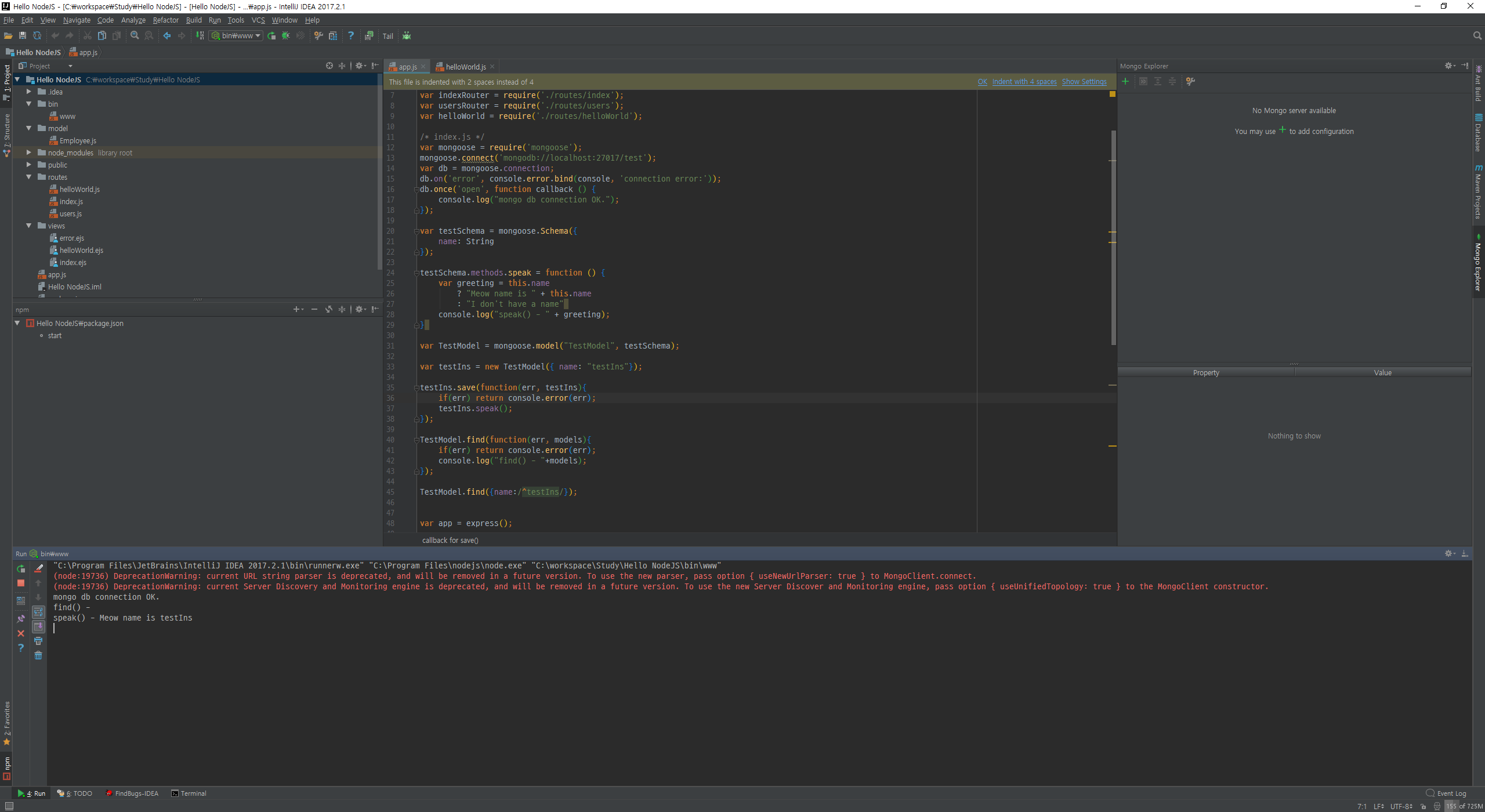This screenshot has width=1485, height=812.
Task: Rerun bin/www from Run panel
Action: click(x=21, y=569)
